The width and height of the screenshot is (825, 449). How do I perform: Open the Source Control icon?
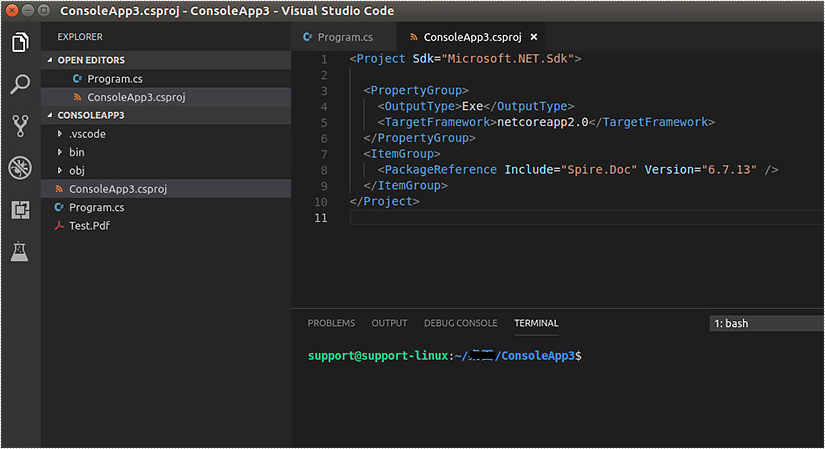(x=20, y=126)
